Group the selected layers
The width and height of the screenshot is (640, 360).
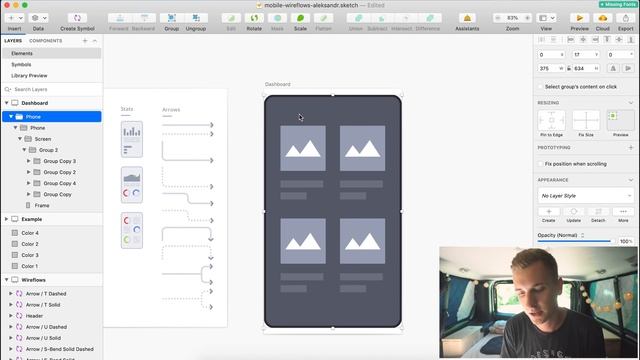tap(171, 18)
